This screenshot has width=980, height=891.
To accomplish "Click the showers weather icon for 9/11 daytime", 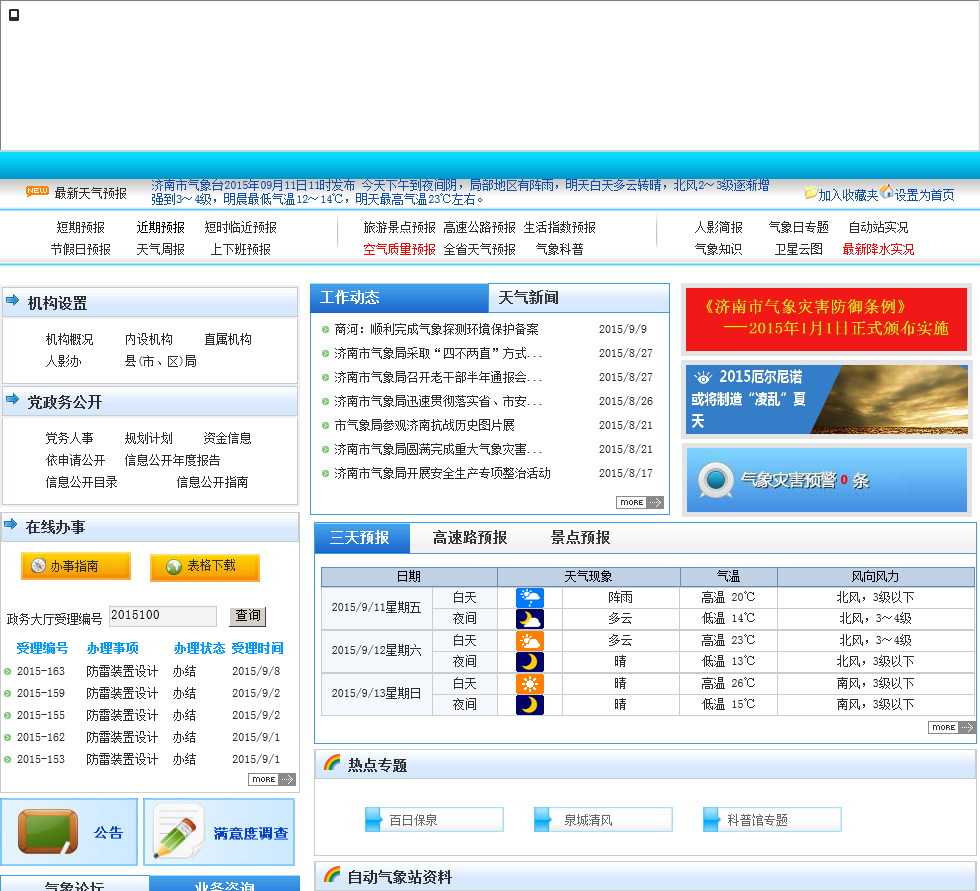I will tap(529, 598).
